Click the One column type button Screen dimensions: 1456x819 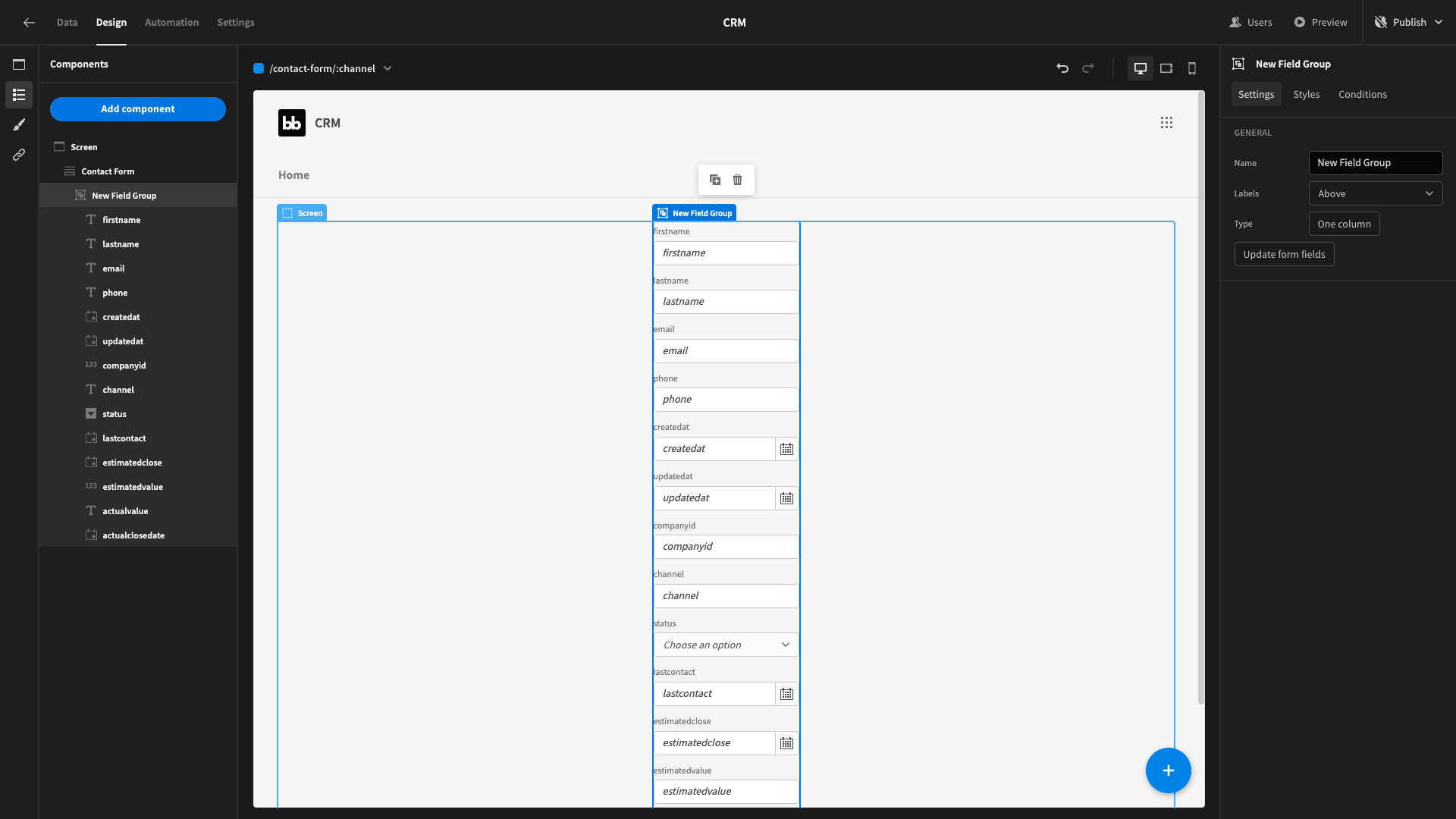click(x=1344, y=224)
